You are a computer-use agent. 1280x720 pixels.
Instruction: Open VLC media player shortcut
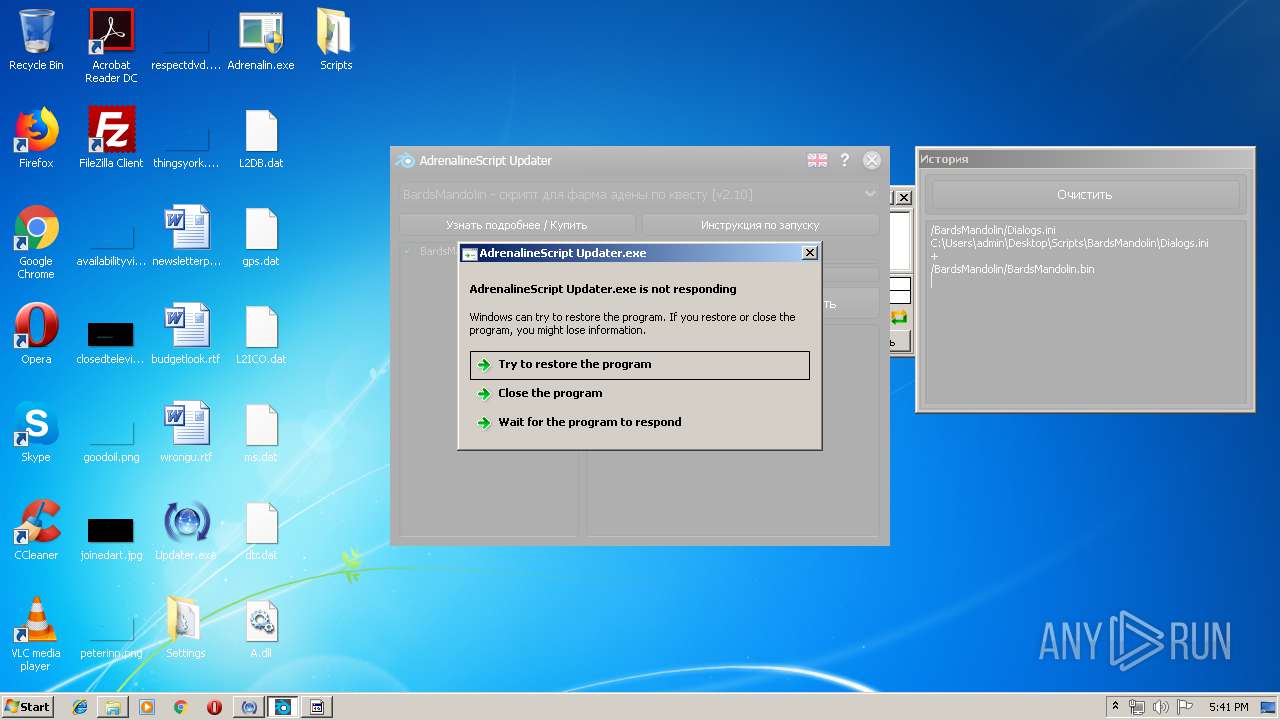click(36, 634)
